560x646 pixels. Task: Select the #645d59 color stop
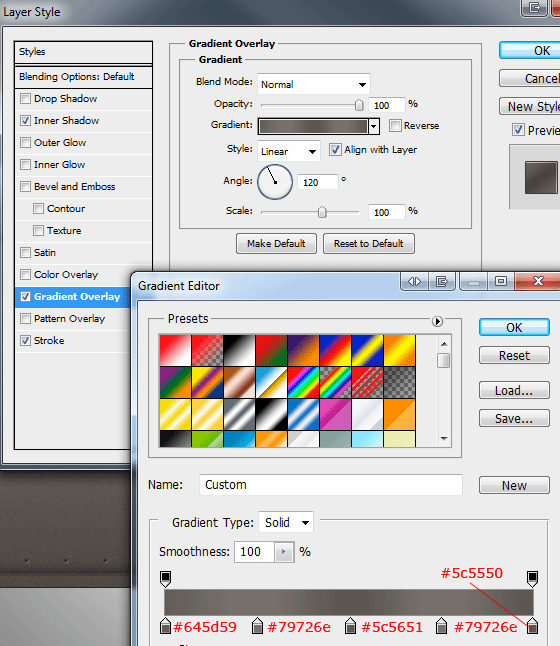pyautogui.click(x=165, y=625)
